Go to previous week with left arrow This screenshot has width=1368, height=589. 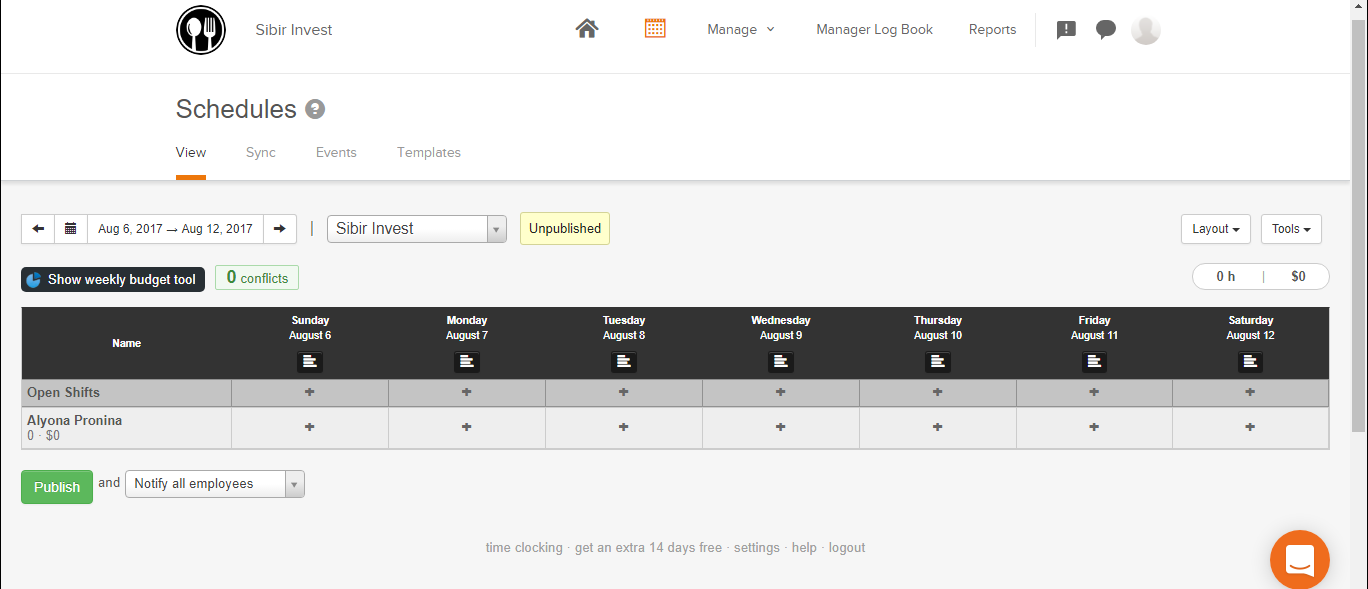tap(38, 229)
